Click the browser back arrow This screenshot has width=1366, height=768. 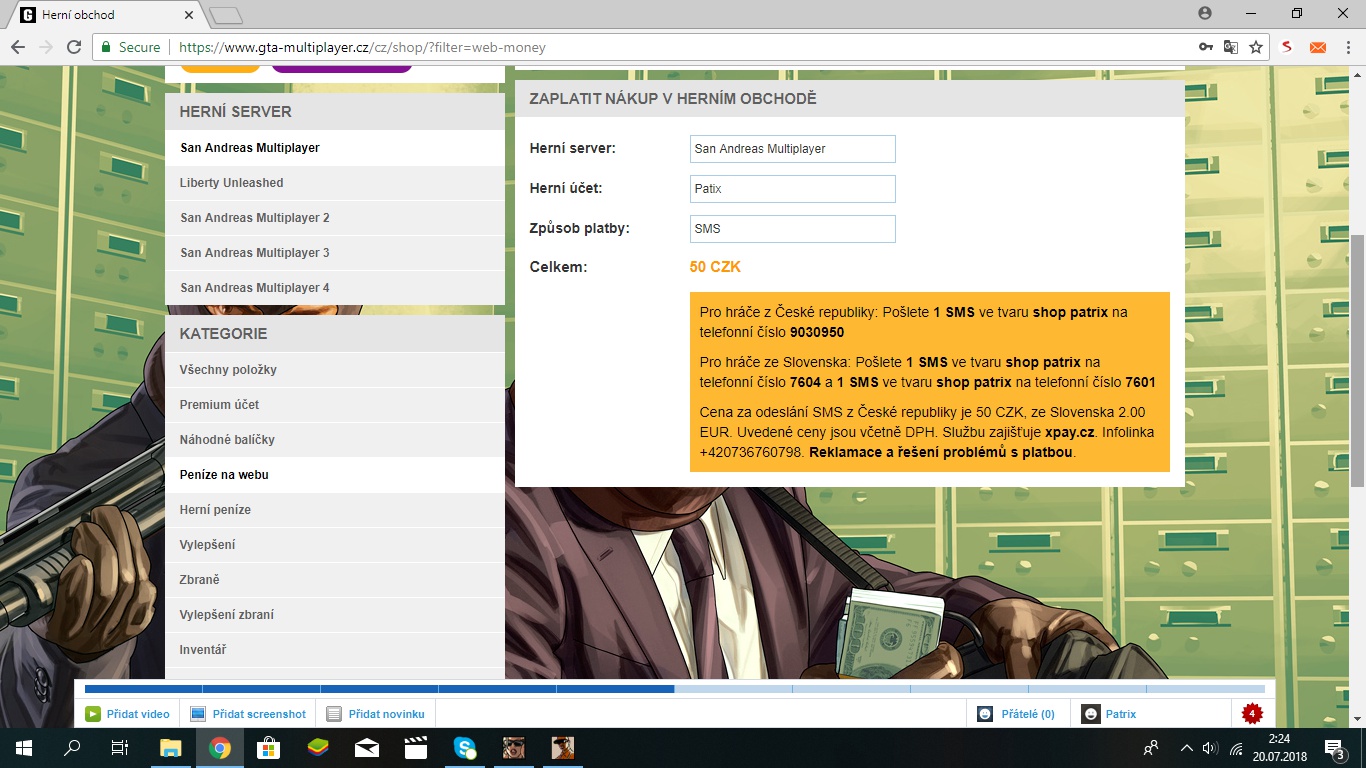pyautogui.click(x=18, y=47)
